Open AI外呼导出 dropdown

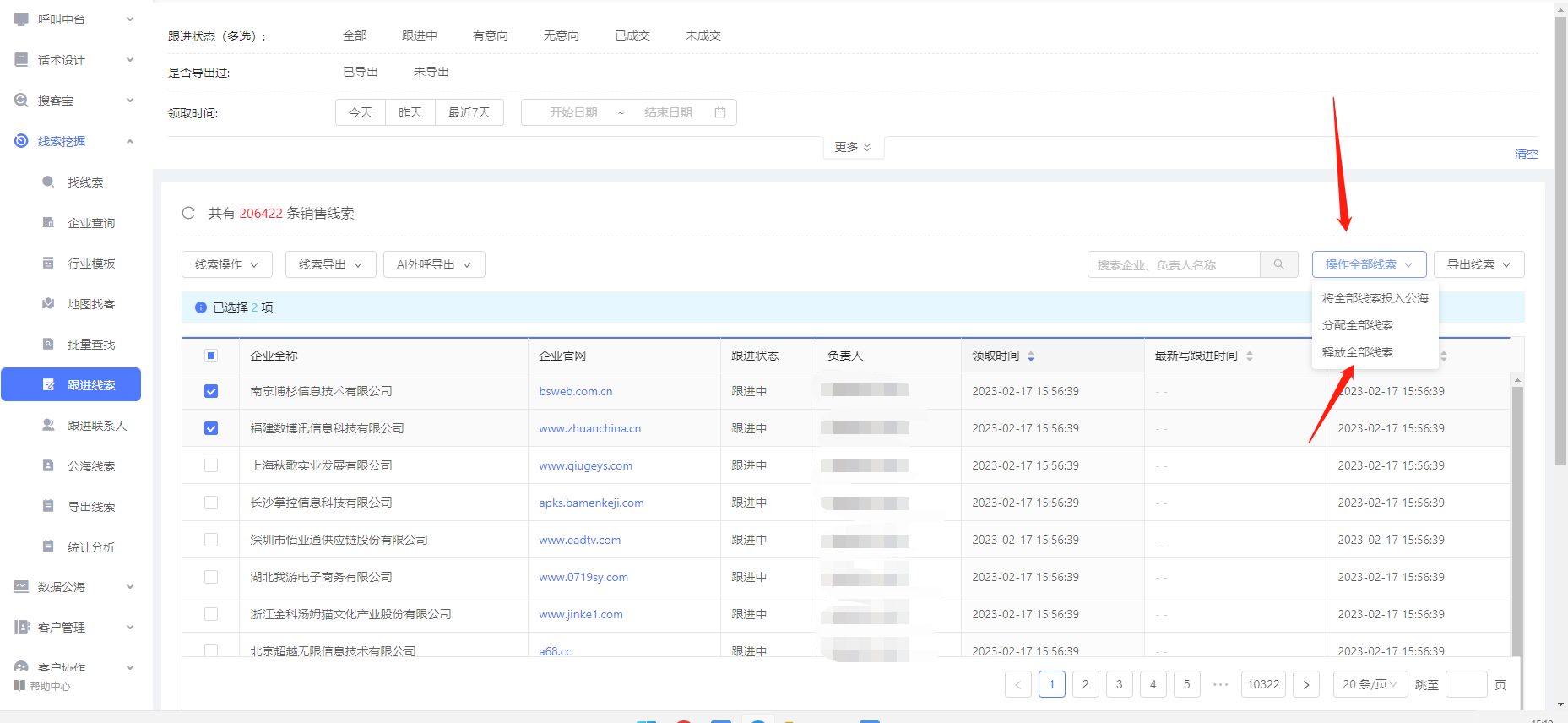coord(434,264)
